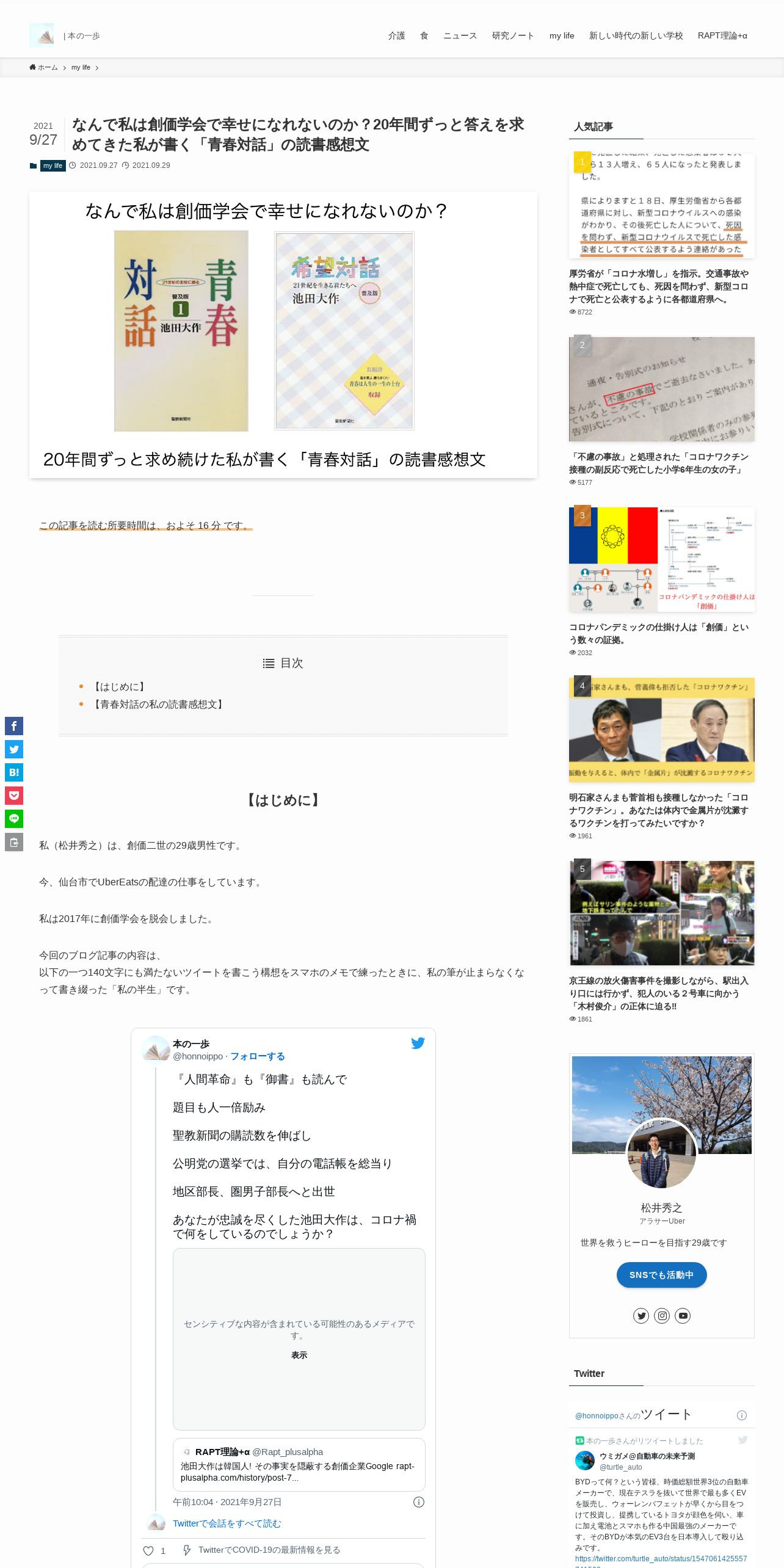Open 介護 menu item
The image size is (784, 1568).
397,35
